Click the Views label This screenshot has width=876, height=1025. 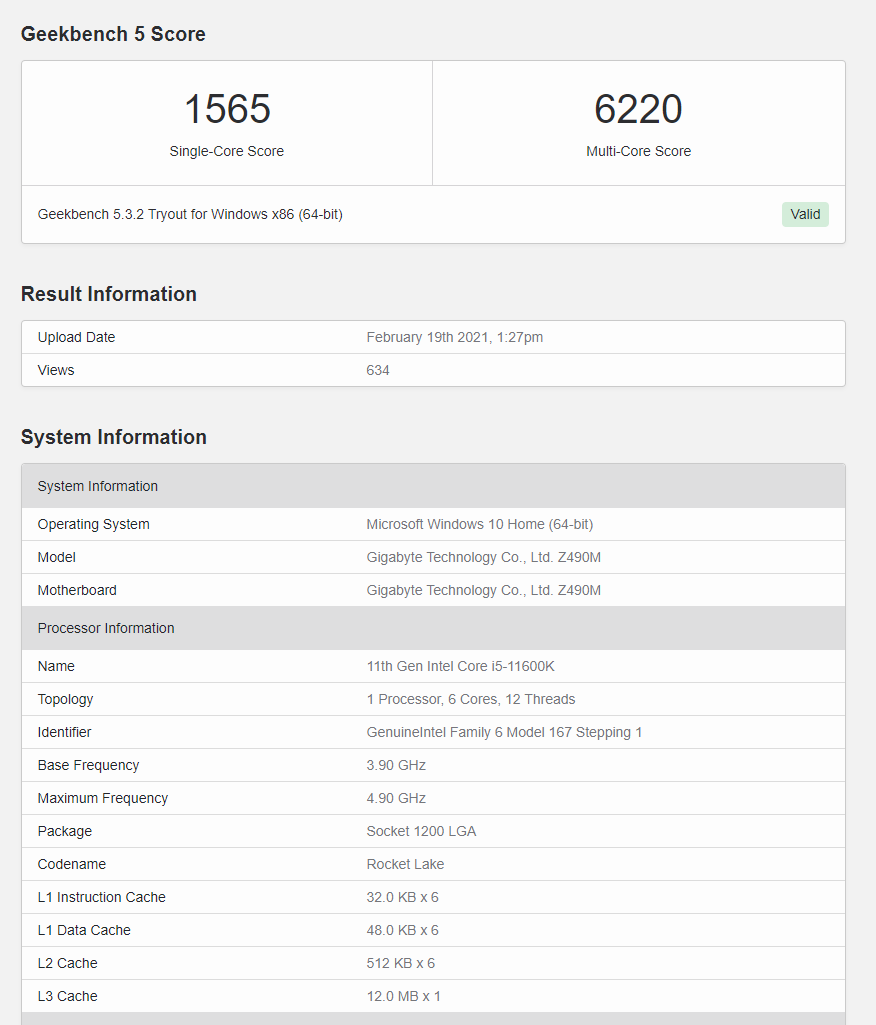[x=56, y=370]
